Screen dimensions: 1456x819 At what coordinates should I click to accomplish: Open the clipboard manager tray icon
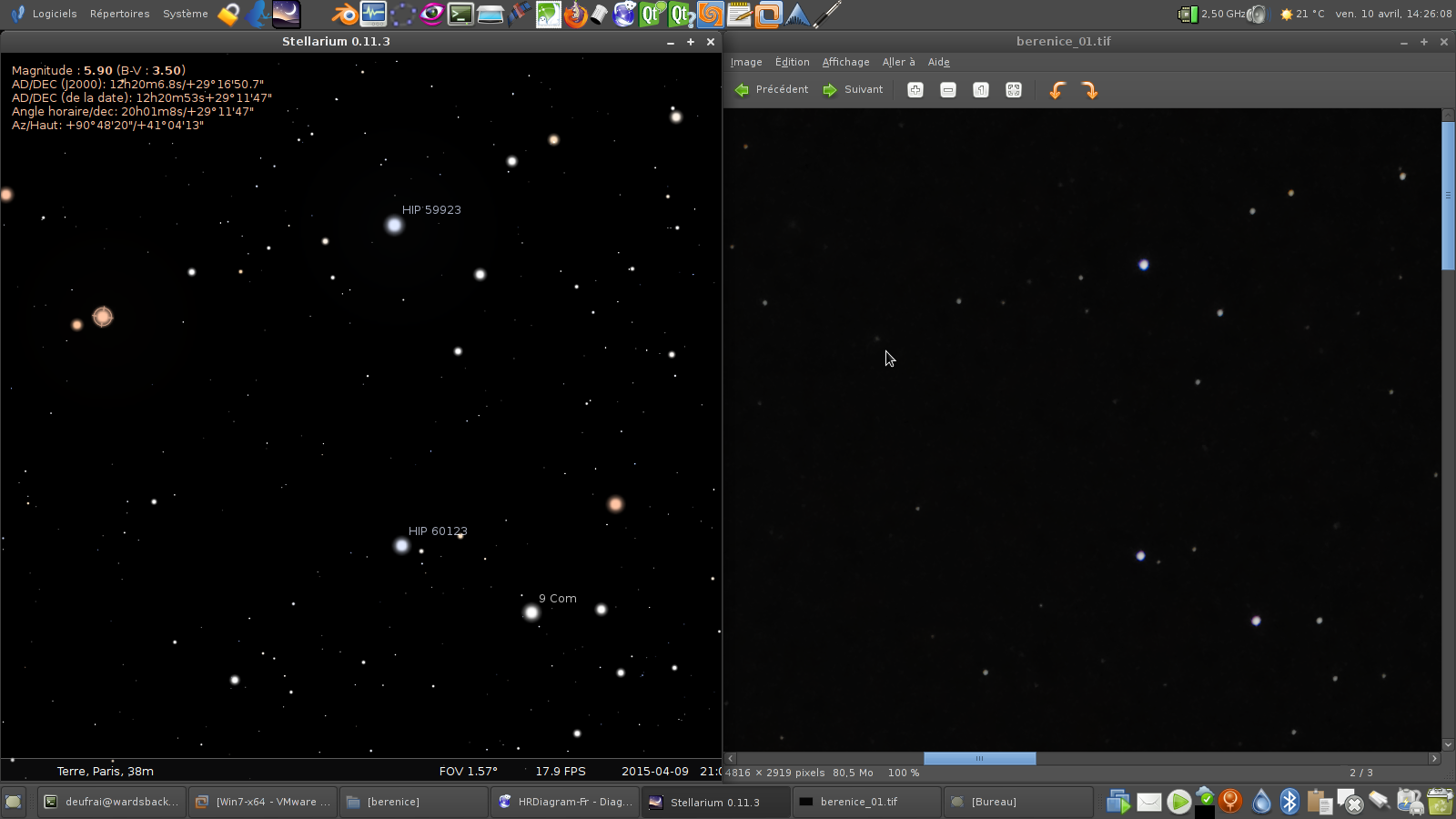(1319, 802)
